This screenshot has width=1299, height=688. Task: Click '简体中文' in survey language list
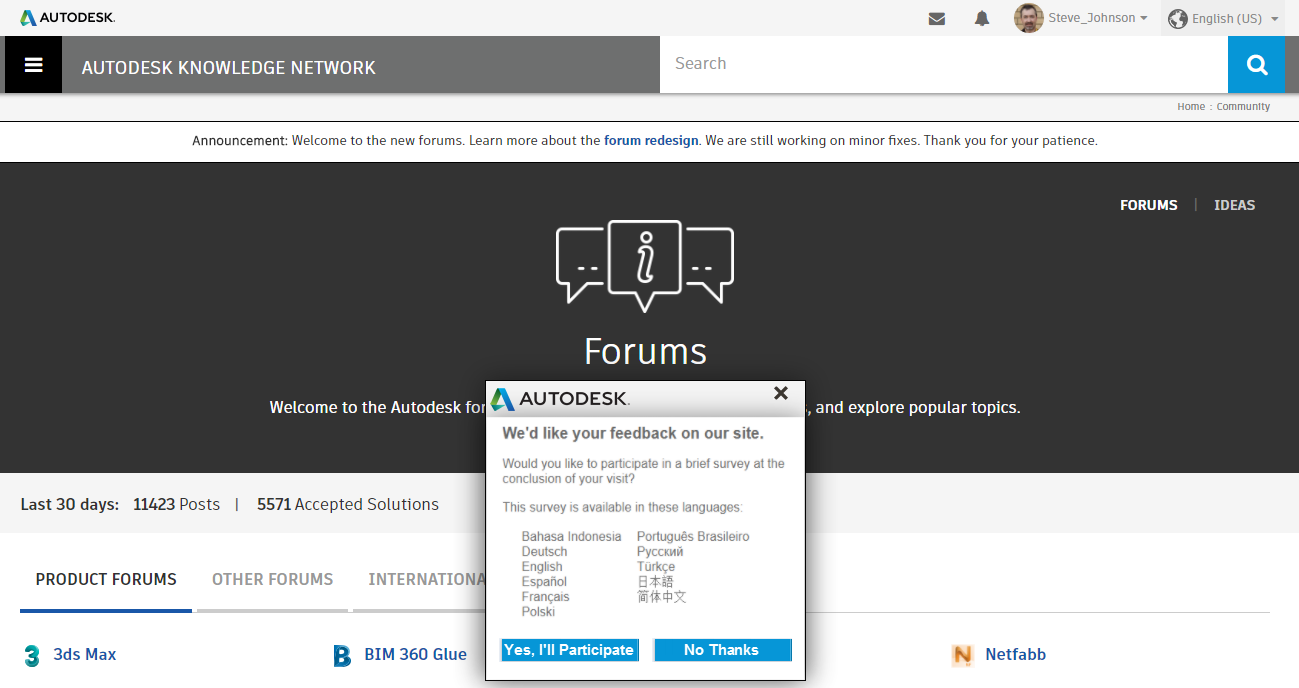[x=662, y=597]
